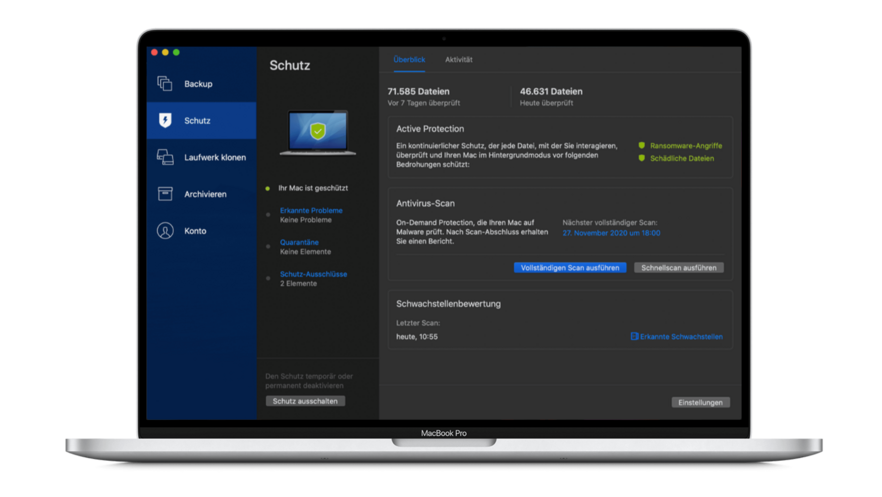This screenshot has height=497, width=882.
Task: Click the protected Mac laptop image
Action: 317,132
